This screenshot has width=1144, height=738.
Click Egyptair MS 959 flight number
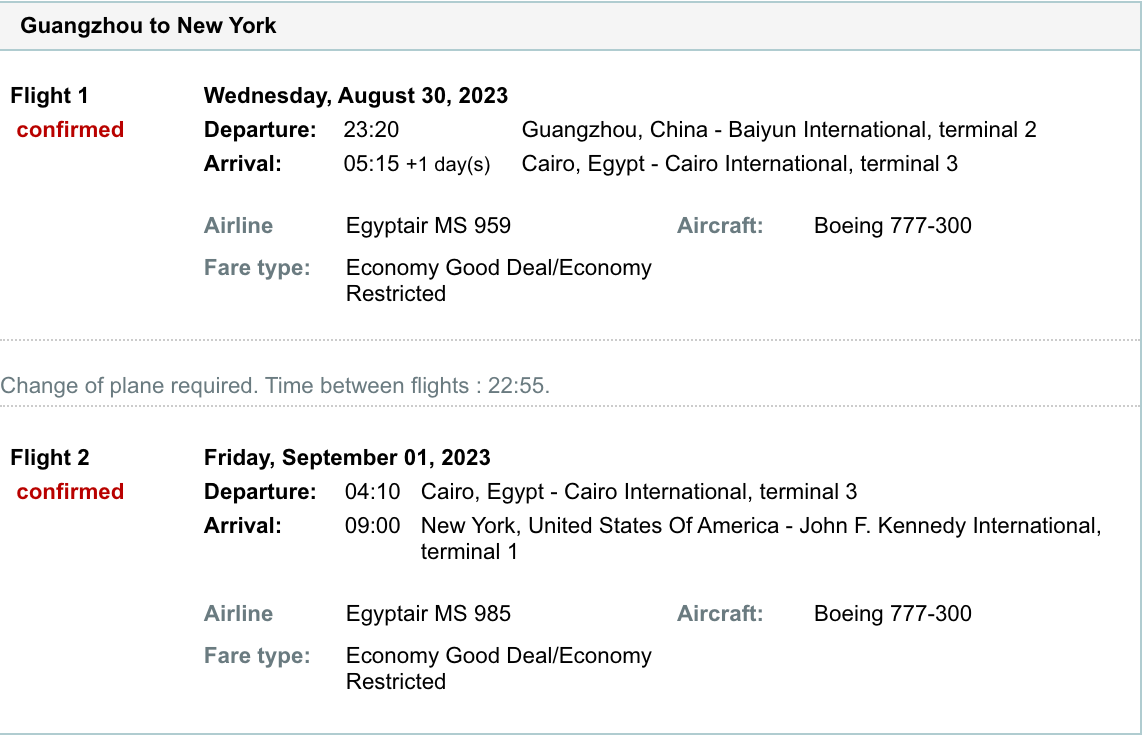428,225
